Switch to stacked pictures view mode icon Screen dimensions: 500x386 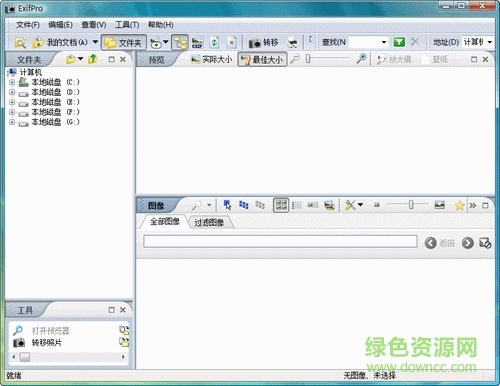point(329,205)
